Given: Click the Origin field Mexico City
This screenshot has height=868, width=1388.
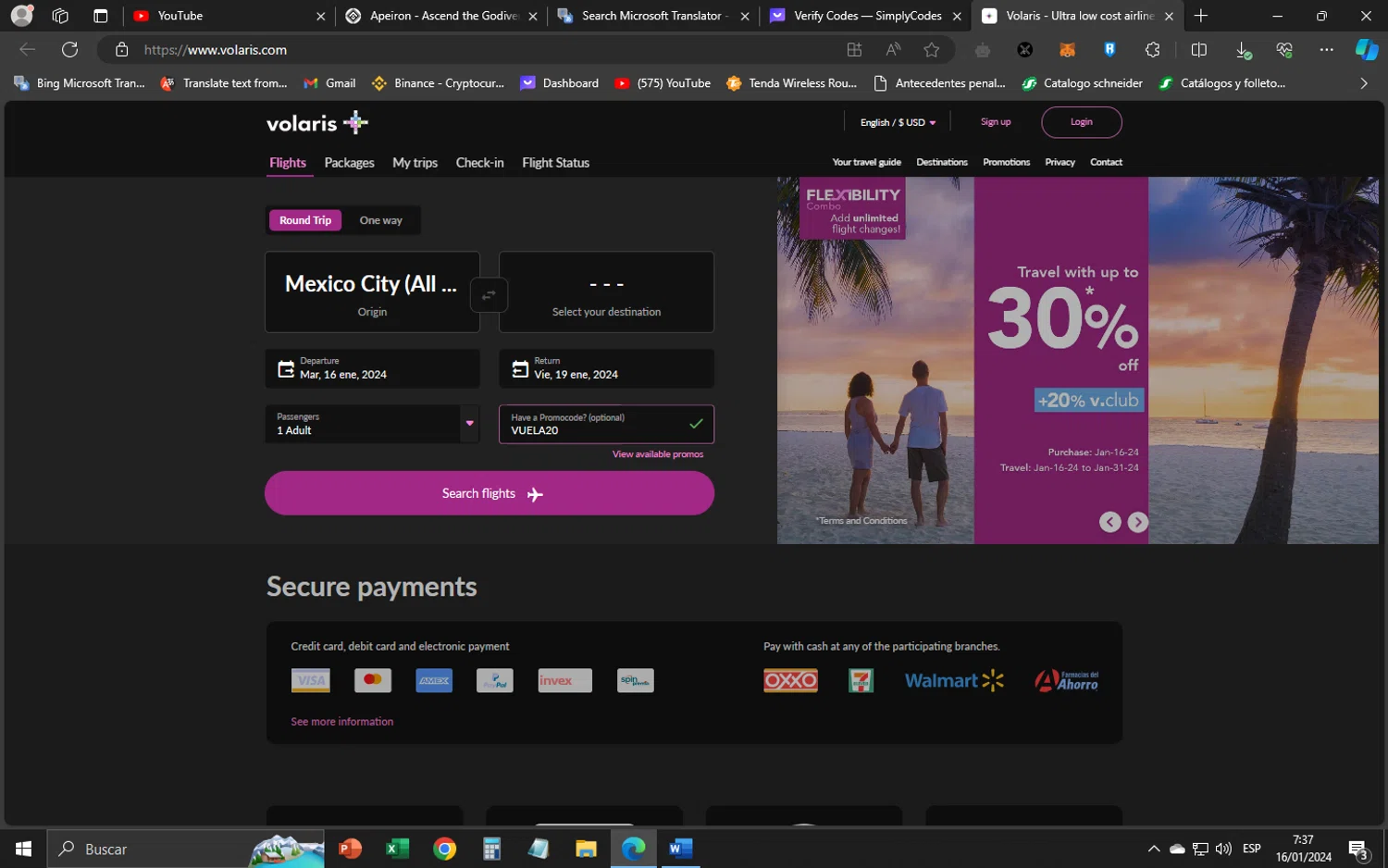Looking at the screenshot, I should coord(372,292).
